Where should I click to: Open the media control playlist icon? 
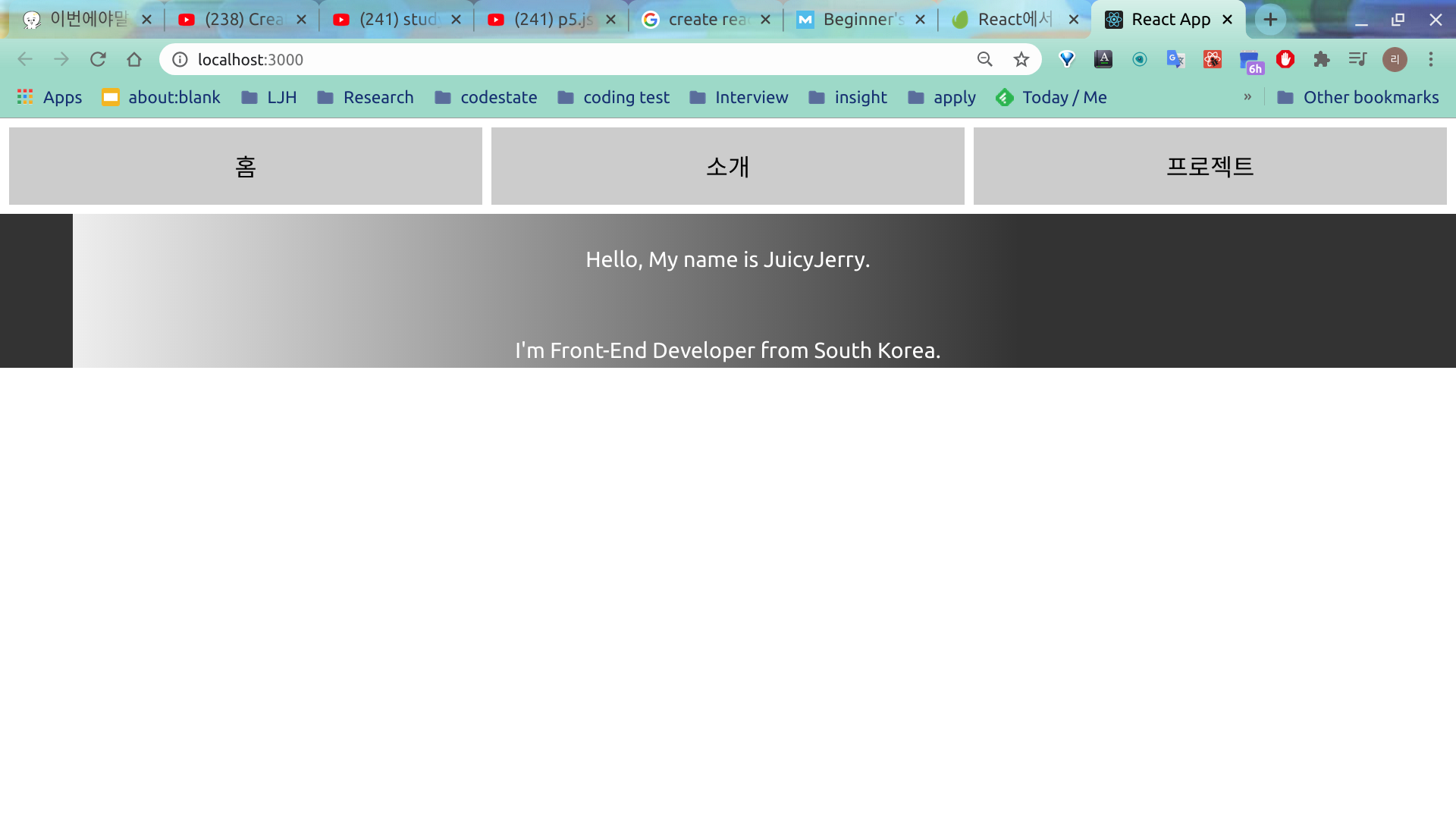point(1357,59)
